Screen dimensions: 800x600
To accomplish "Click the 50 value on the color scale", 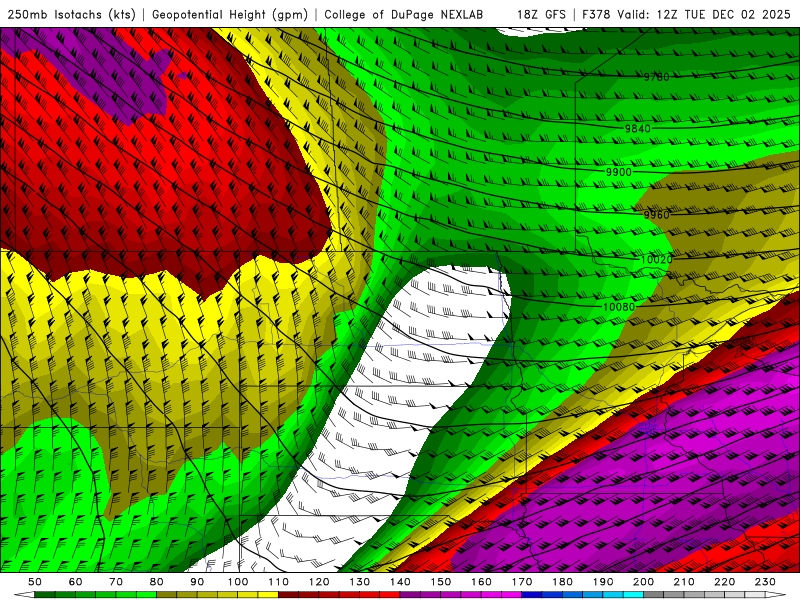I will [35, 582].
